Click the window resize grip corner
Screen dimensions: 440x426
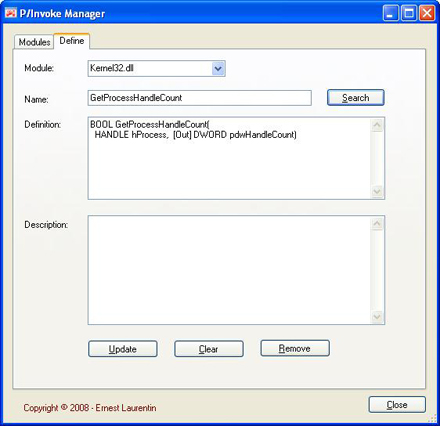432,418
